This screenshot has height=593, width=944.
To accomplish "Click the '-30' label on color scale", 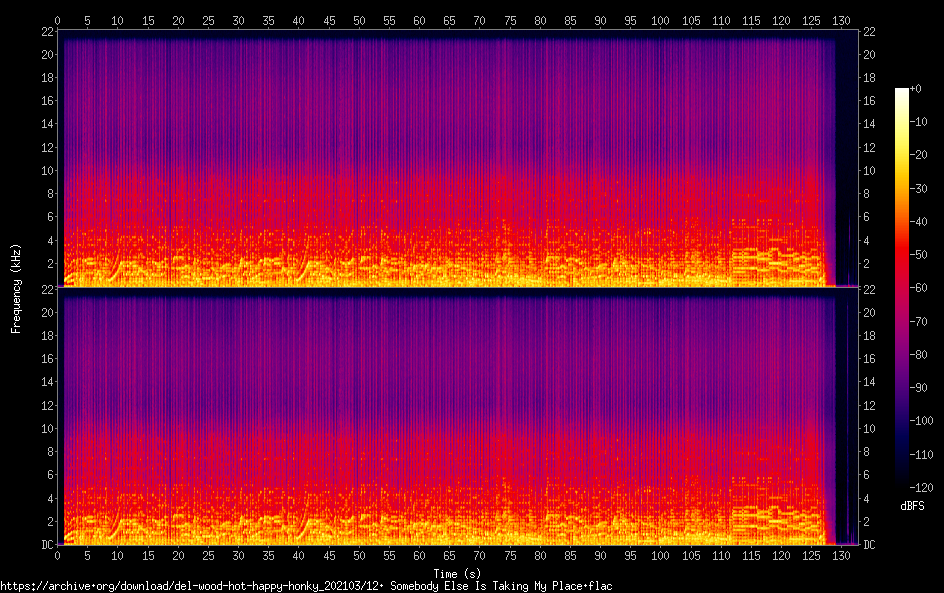I will [x=918, y=188].
